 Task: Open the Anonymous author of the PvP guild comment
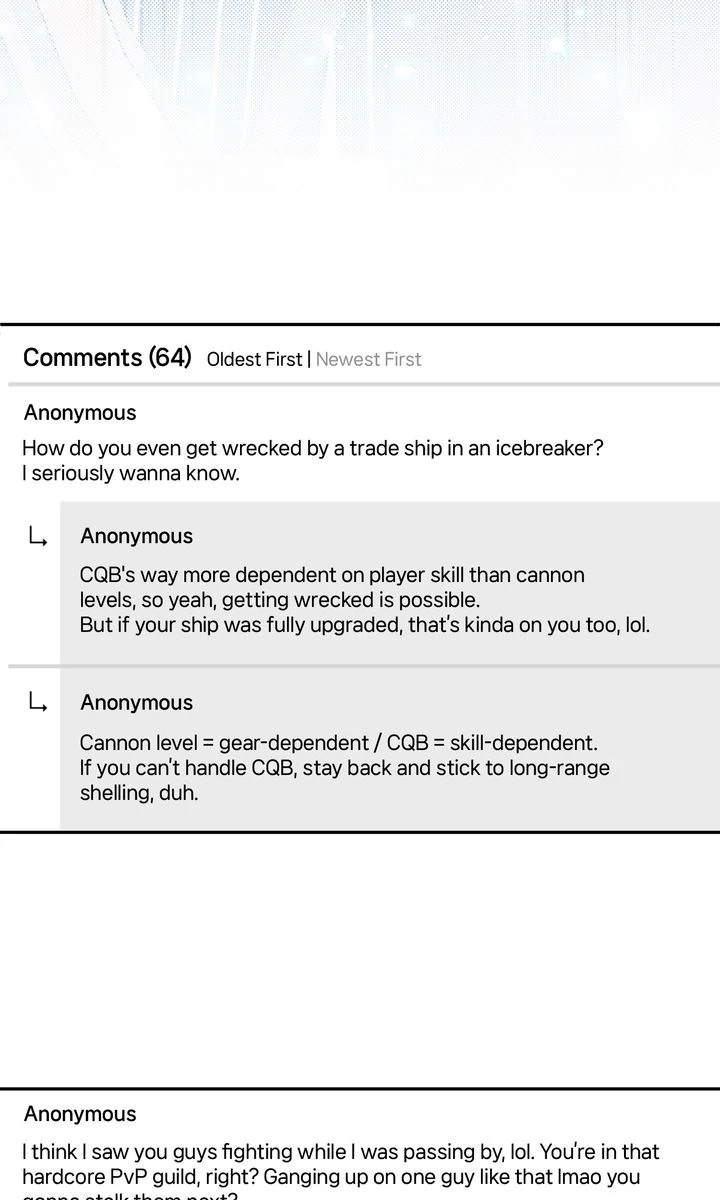pyautogui.click(x=80, y=1114)
